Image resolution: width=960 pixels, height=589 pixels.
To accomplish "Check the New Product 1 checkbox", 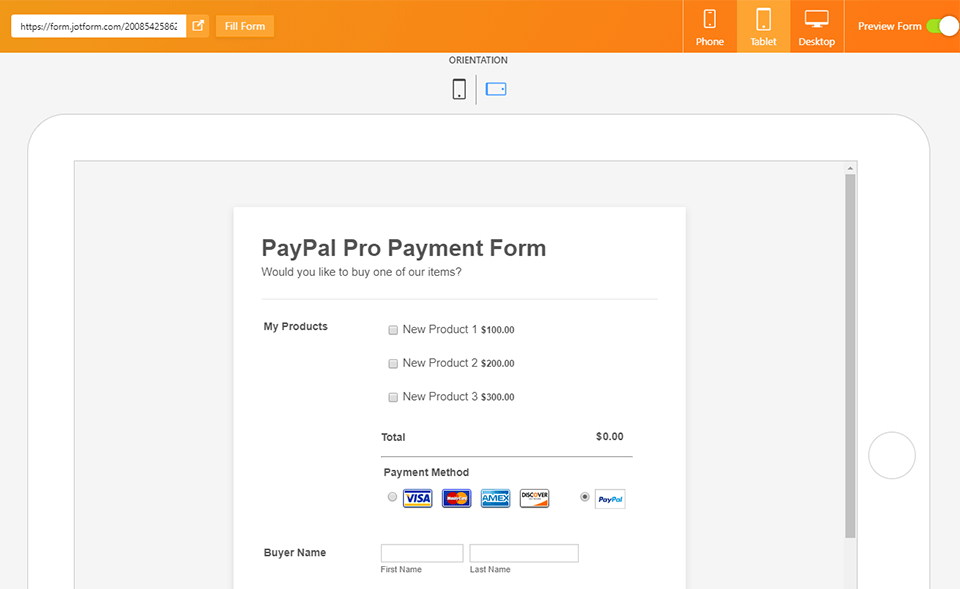I will click(x=393, y=329).
